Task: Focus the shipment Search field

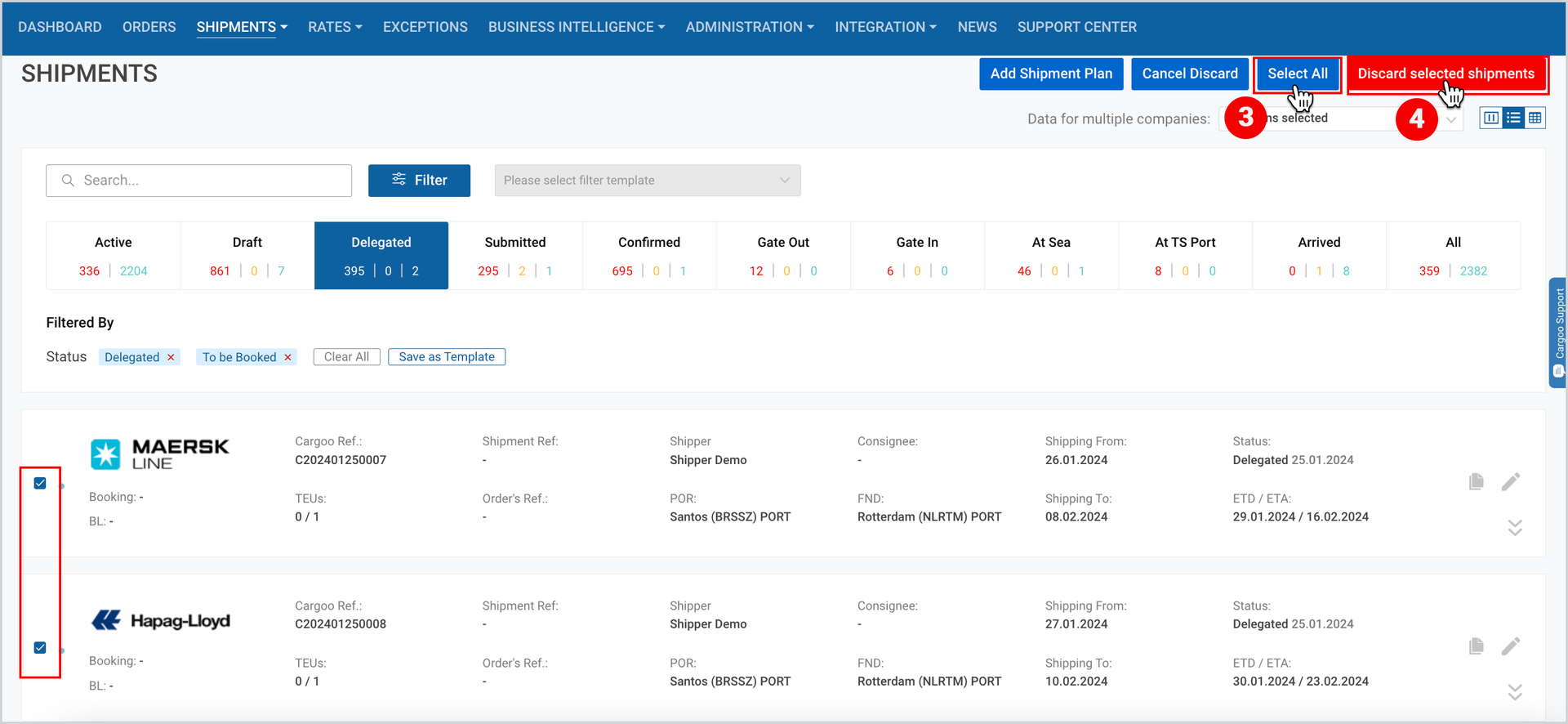Action: coord(199,181)
